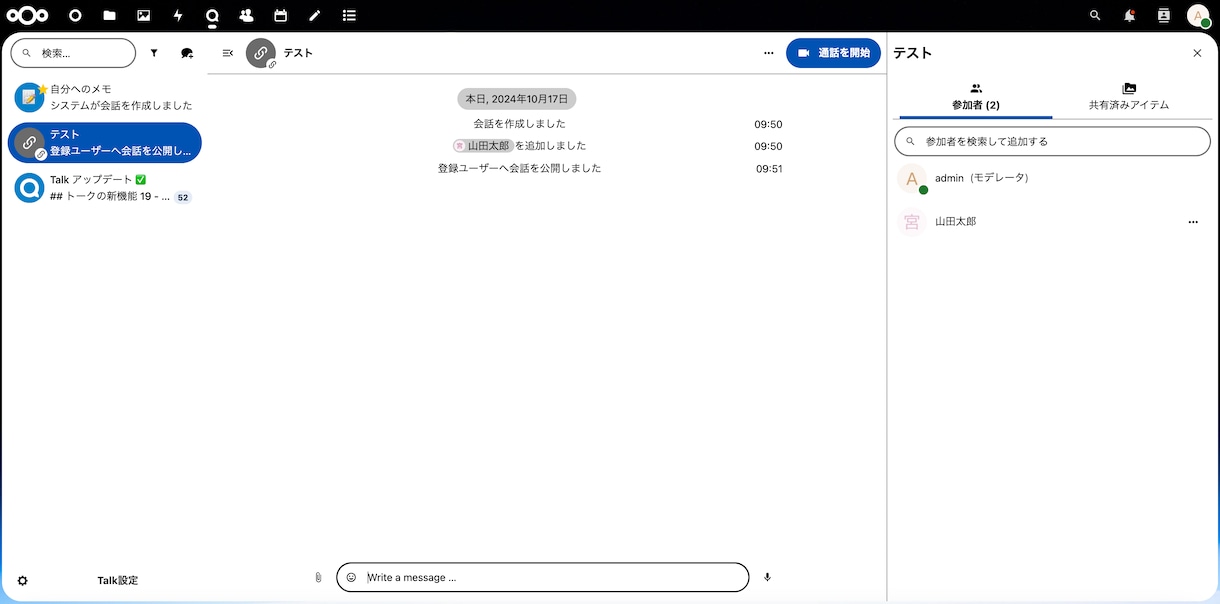This screenshot has height=604, width=1220.
Task: Click the 山田太郎 mention chip in chat
Action: 483,146
